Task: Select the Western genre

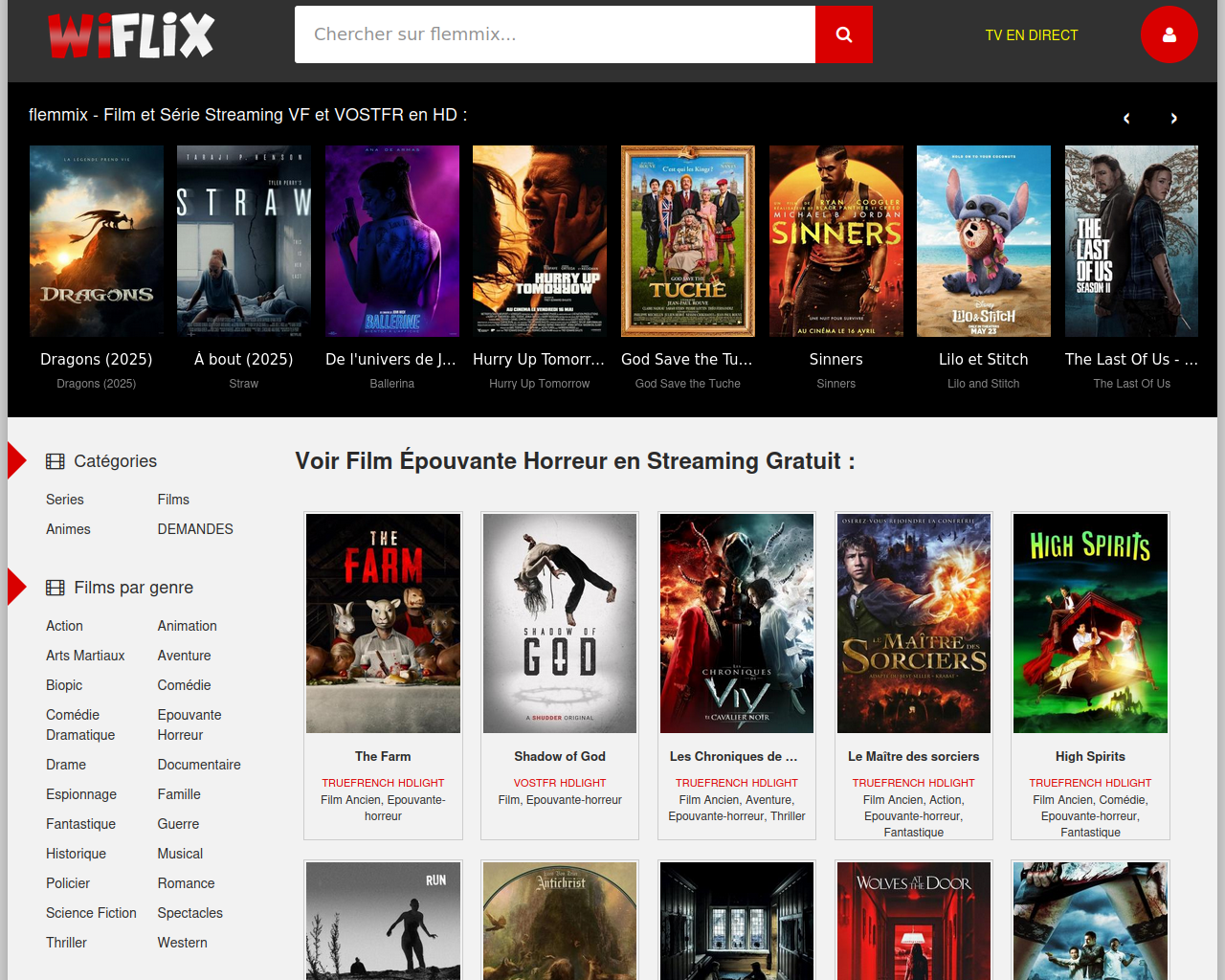Action: tap(183, 943)
